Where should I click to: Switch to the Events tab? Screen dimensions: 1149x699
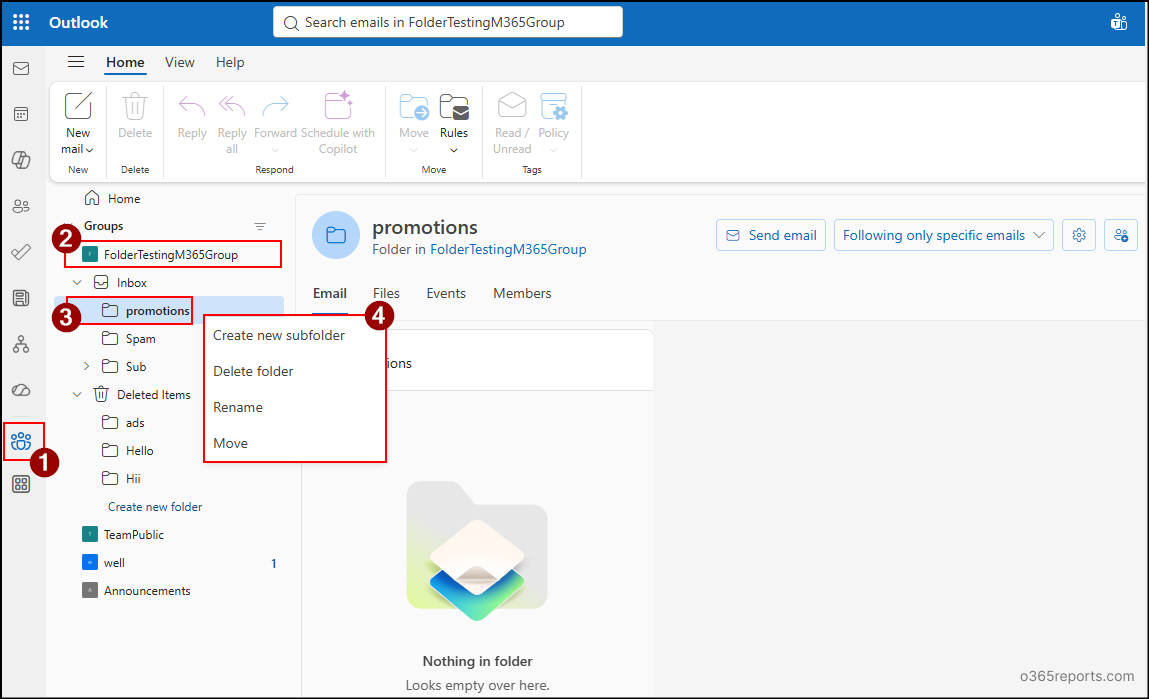click(446, 293)
